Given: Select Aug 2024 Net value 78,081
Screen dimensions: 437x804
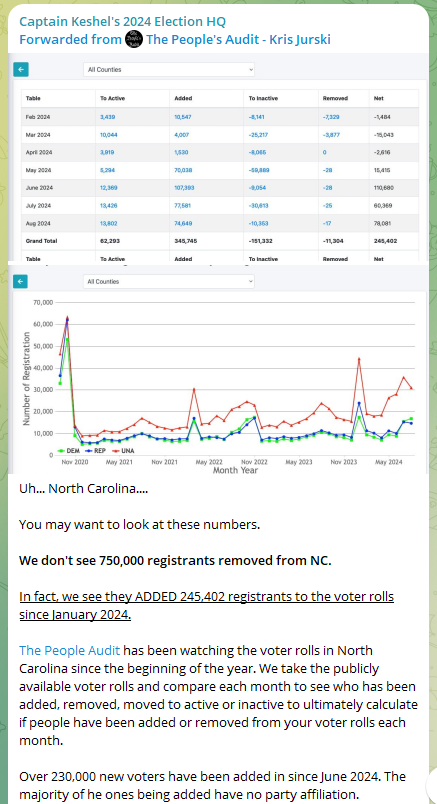Looking at the screenshot, I should pyautogui.click(x=383, y=224).
